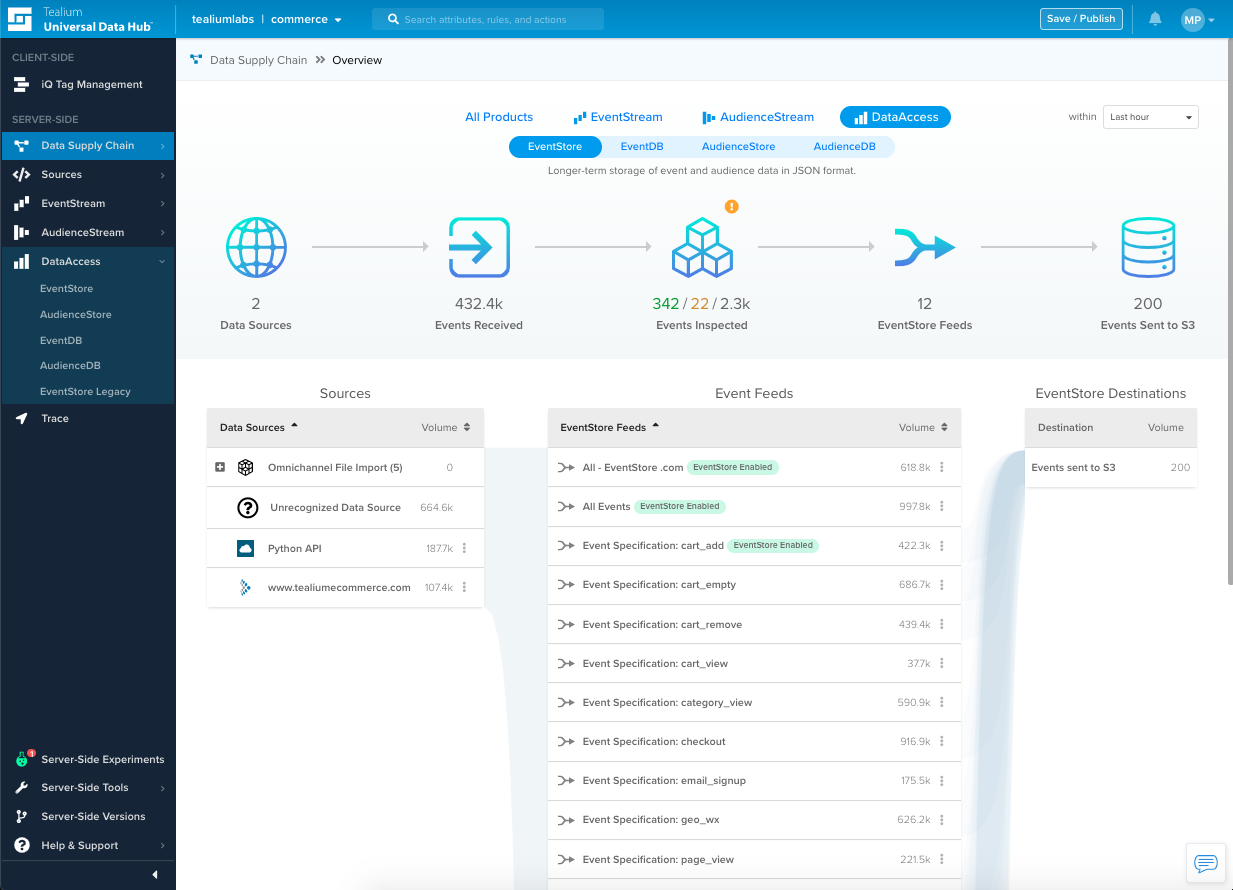Open the chat support widget
The image size is (1233, 890).
click(x=1205, y=863)
